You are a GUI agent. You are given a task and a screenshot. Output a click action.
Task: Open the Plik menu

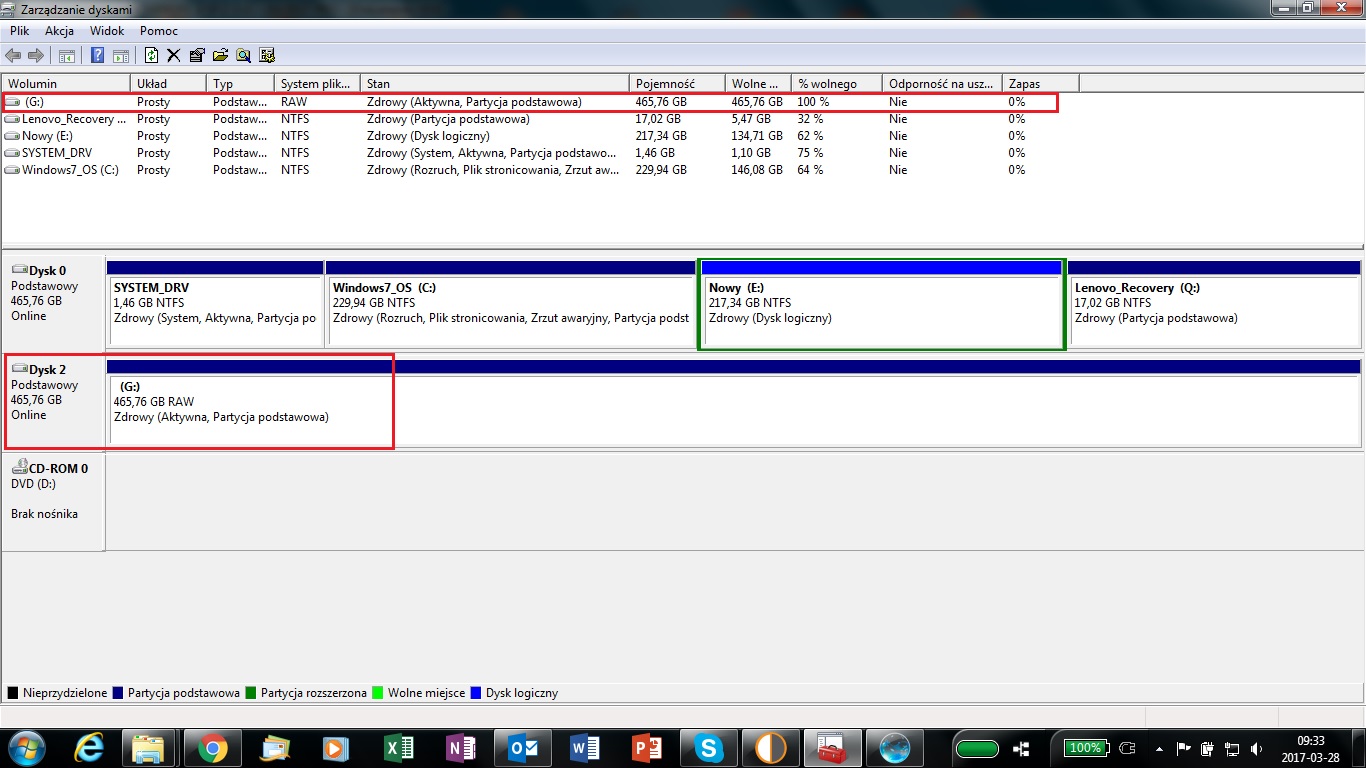(20, 31)
